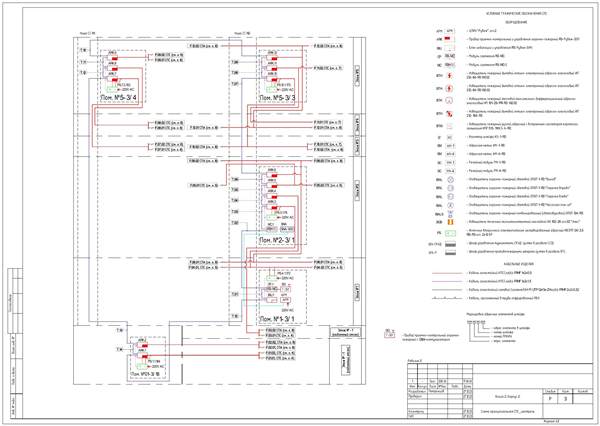Click the circled red lightning bolt legend symbol
The image size is (600, 426).
pyautogui.click(x=450, y=89)
